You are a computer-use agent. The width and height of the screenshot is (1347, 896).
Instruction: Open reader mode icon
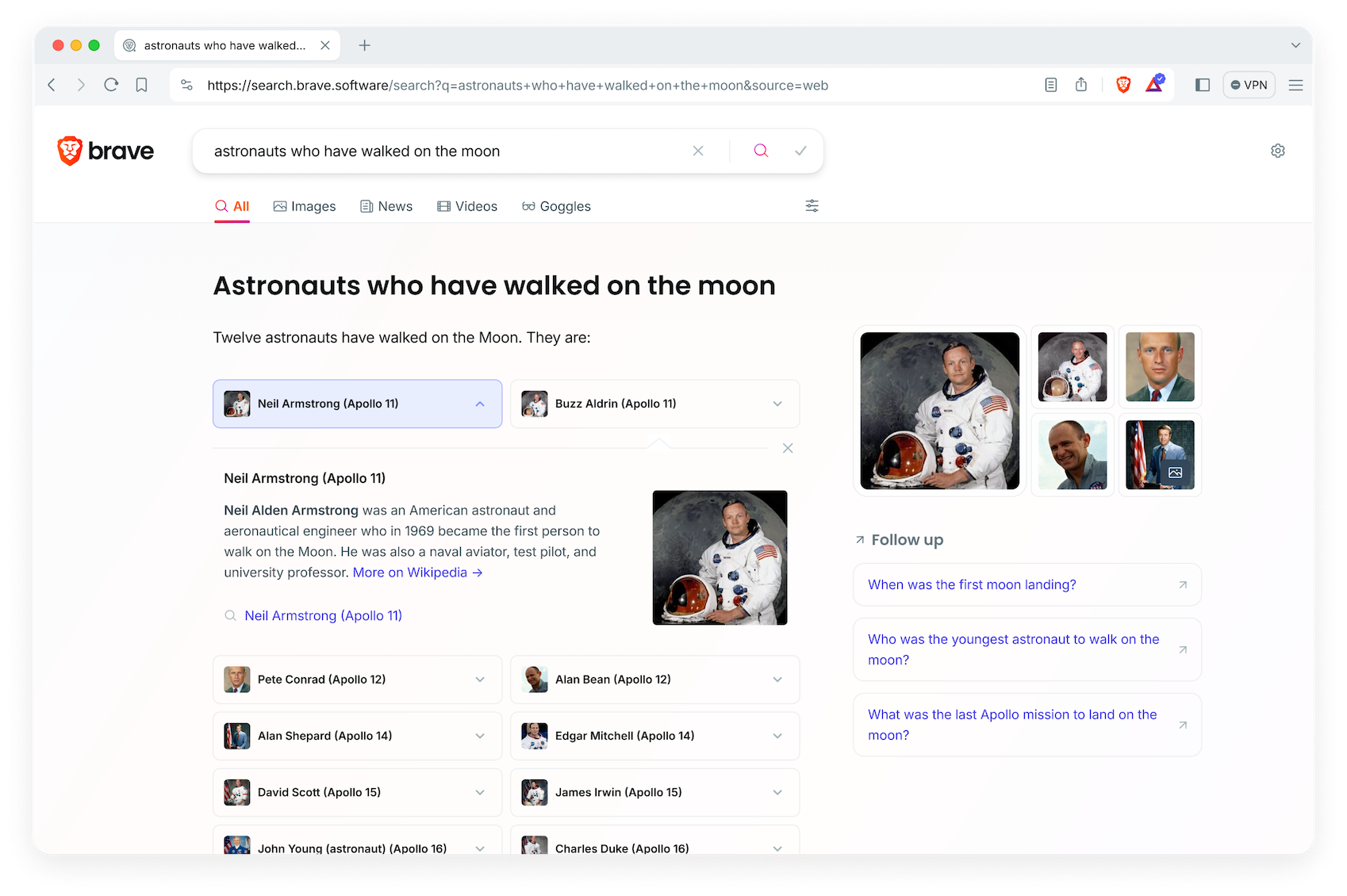click(x=1051, y=85)
